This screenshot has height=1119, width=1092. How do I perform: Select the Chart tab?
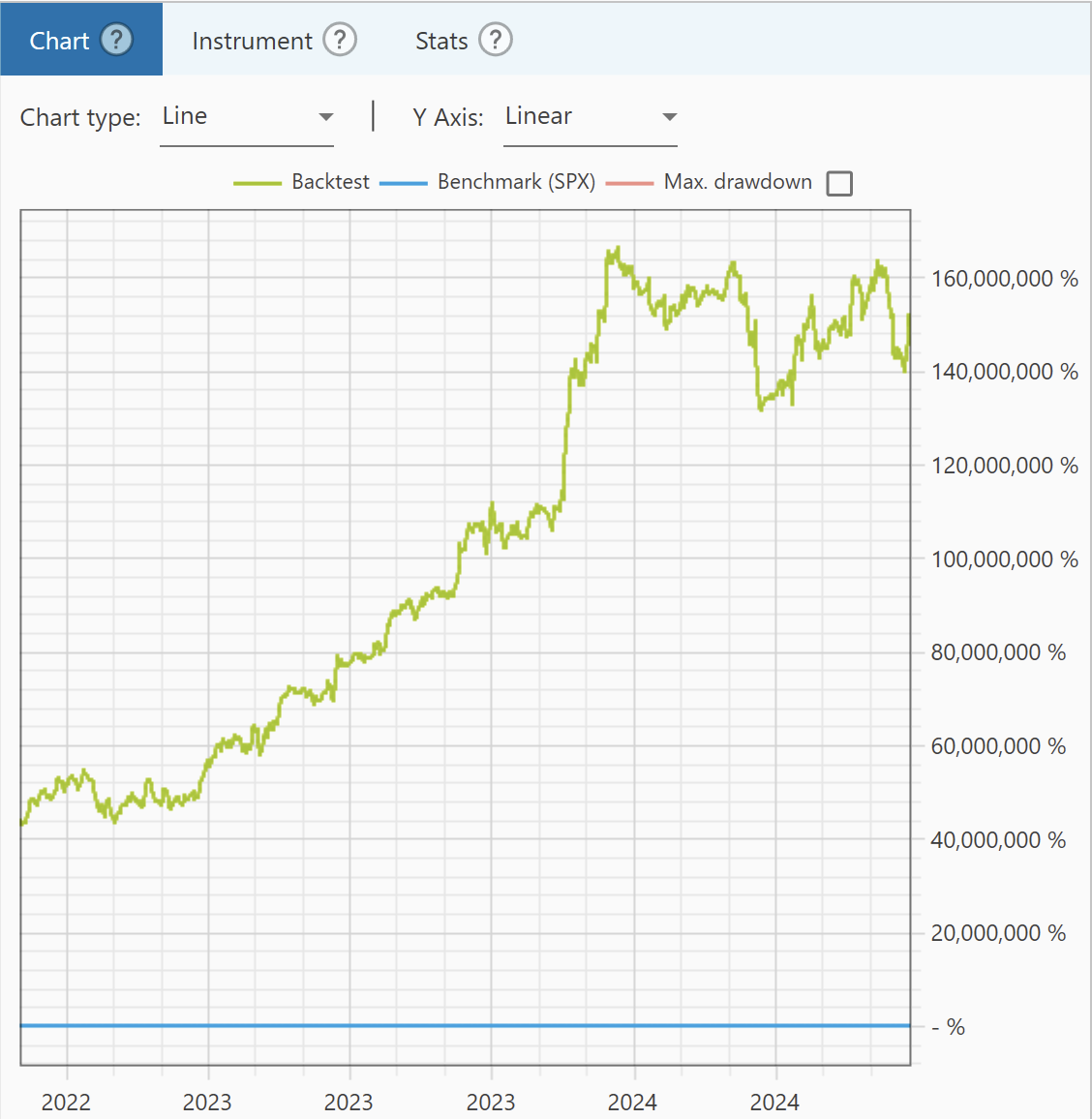tap(59, 41)
